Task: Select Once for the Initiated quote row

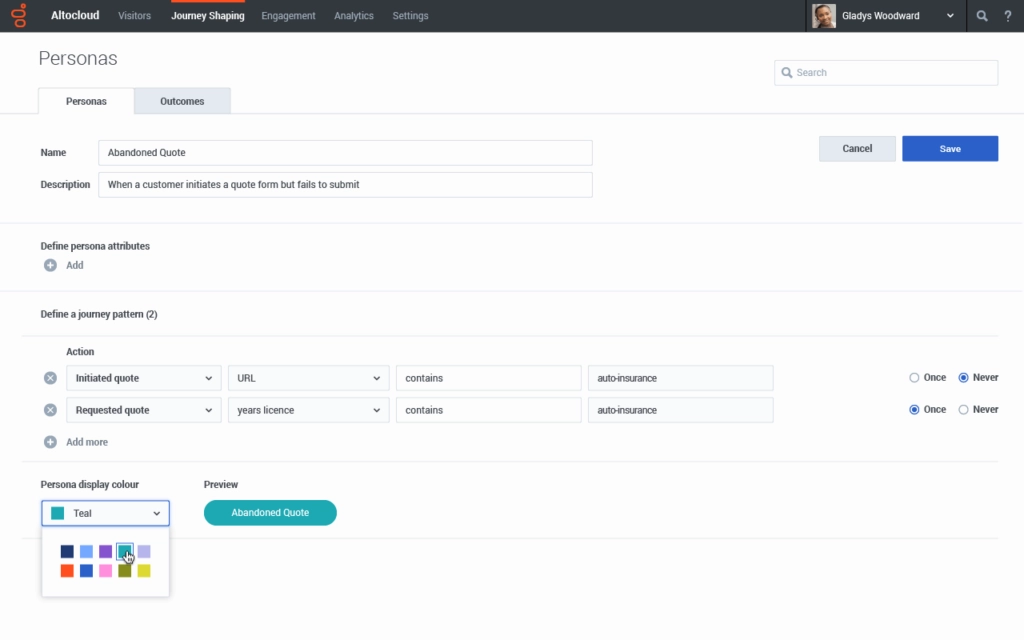Action: coord(914,377)
